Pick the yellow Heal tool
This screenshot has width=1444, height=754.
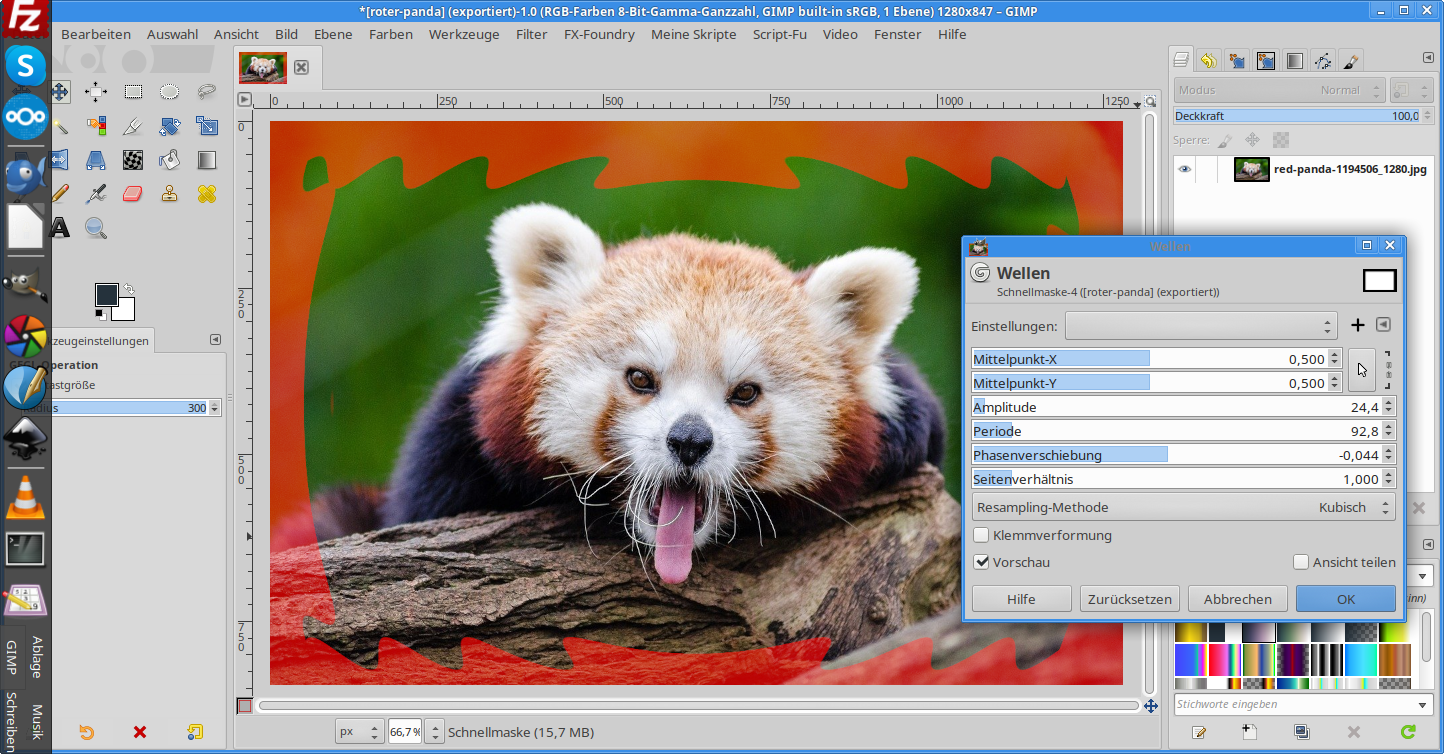point(207,193)
